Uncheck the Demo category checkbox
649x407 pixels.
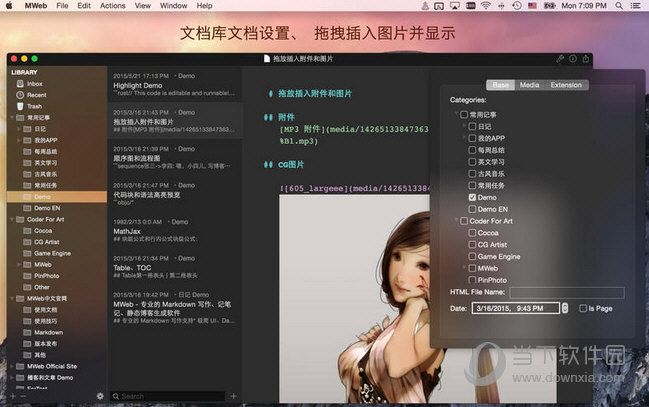(472, 197)
